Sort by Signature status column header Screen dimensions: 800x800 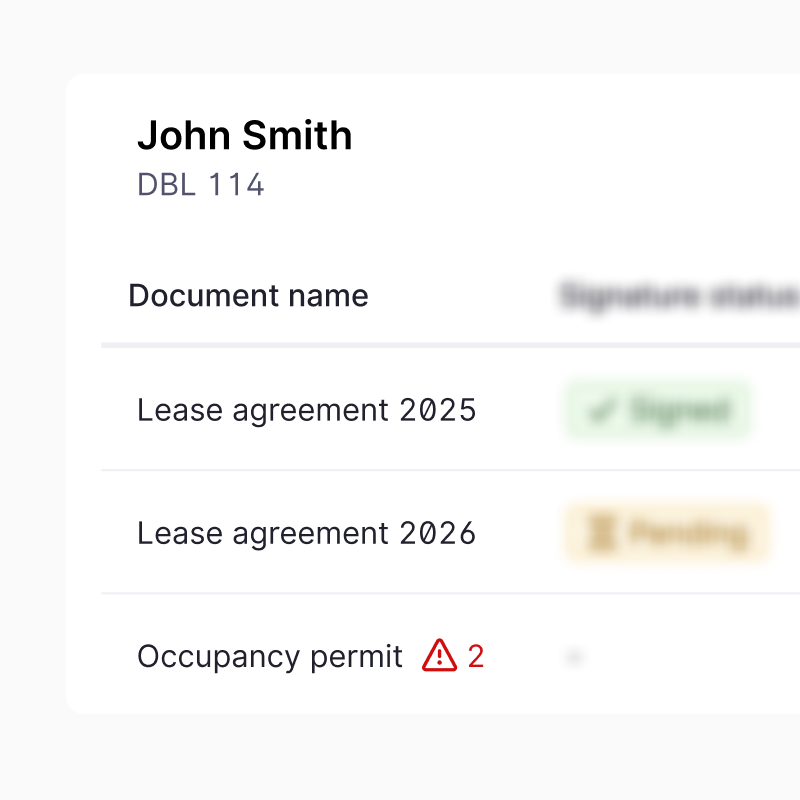pyautogui.click(x=680, y=295)
